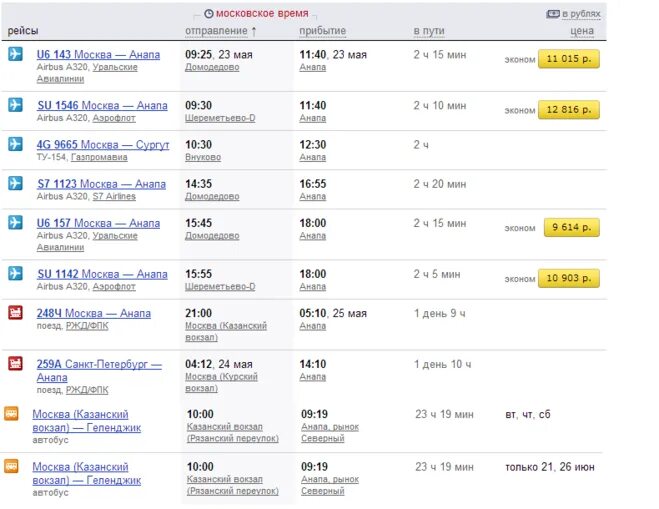Viewport: 659px width, 509px height.
Task: Open U6 143 Москва — Анапа flight
Action: tap(98, 55)
